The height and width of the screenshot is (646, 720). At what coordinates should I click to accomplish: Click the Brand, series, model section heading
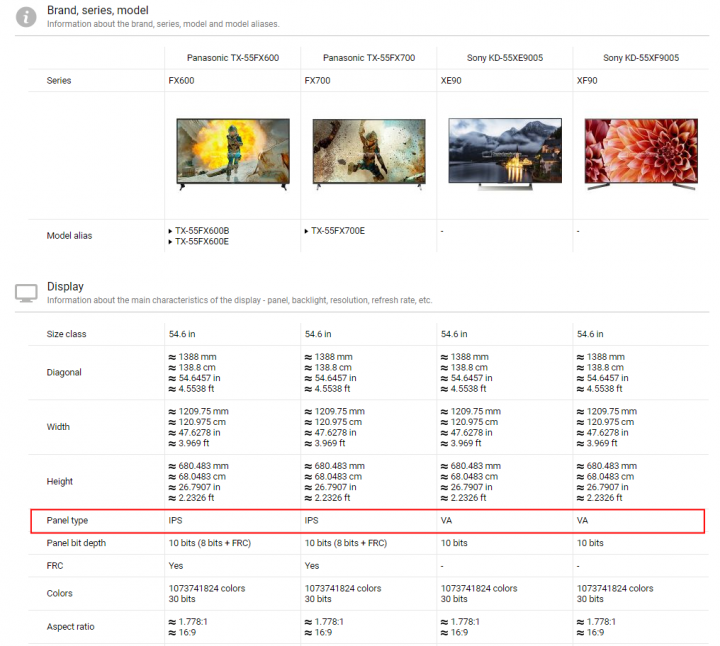[x=98, y=10]
